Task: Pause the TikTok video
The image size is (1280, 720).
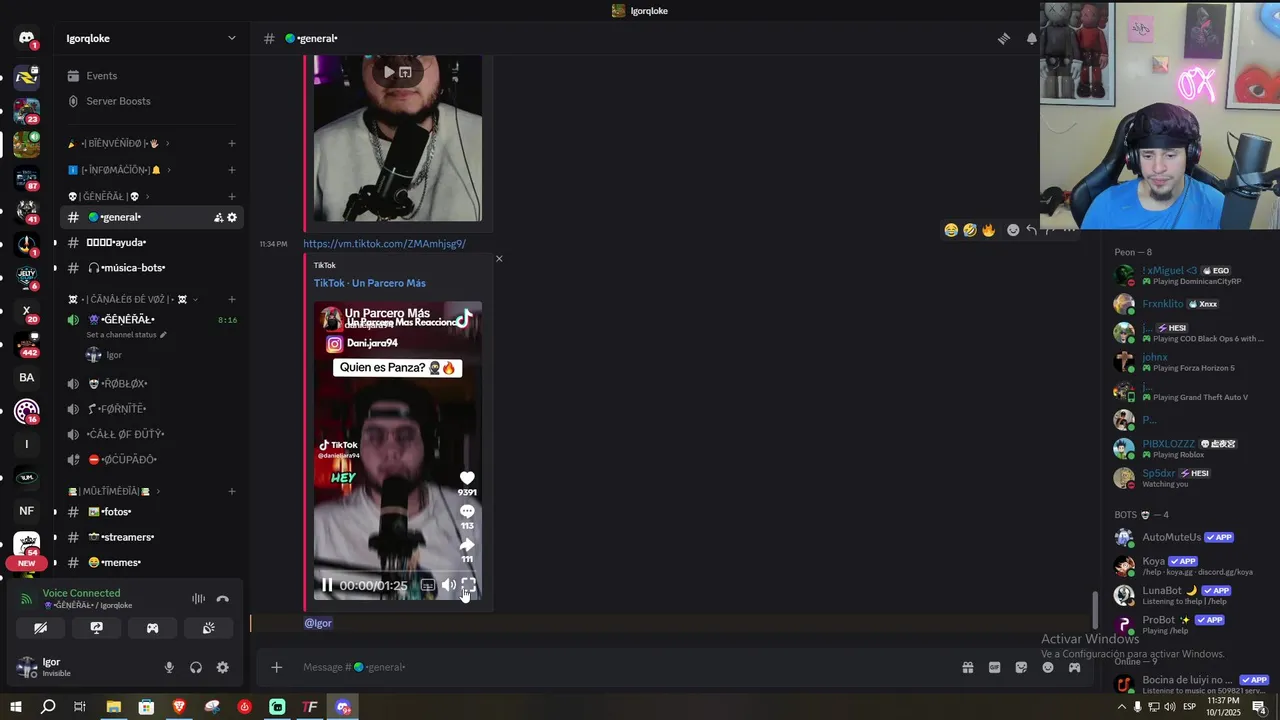Action: 327,585
